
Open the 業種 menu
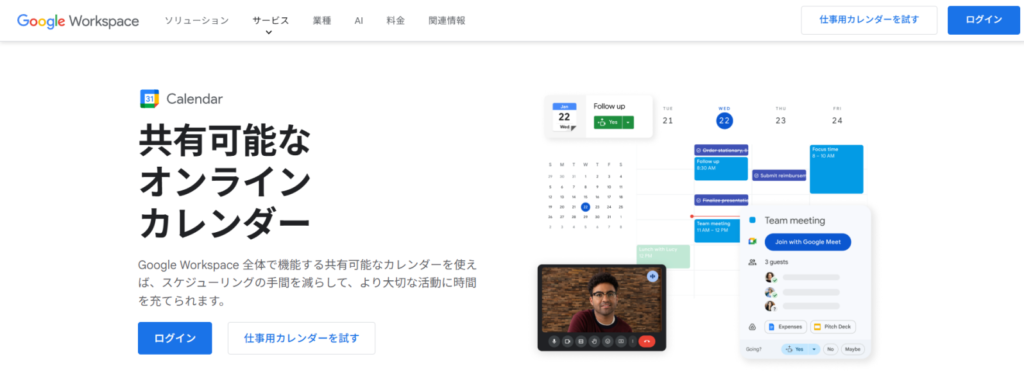tap(322, 21)
